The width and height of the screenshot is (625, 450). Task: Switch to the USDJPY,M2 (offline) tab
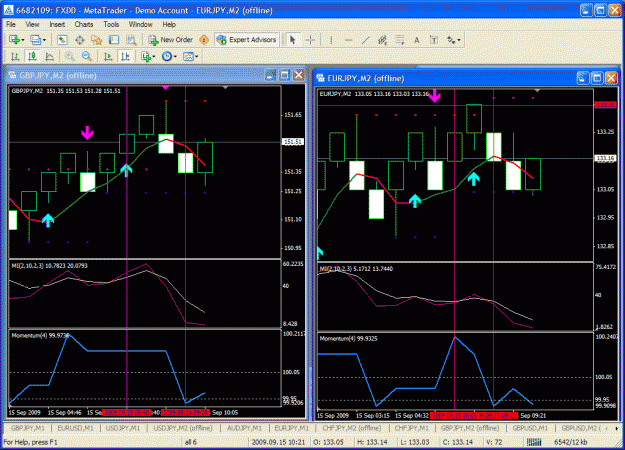(x=183, y=428)
